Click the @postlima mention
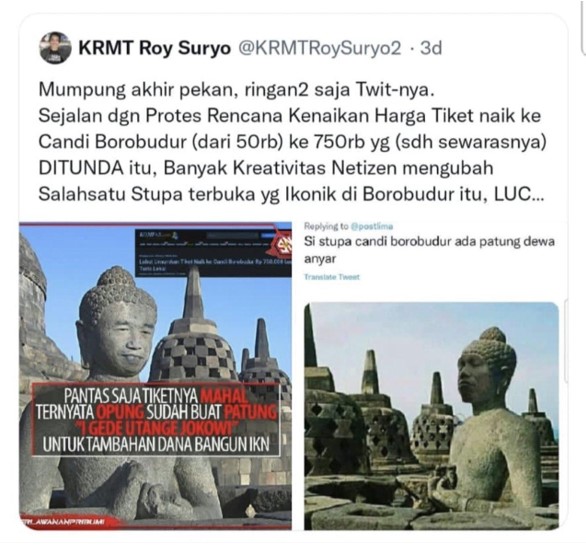Viewport: 586px width, 553px height. coord(371,226)
